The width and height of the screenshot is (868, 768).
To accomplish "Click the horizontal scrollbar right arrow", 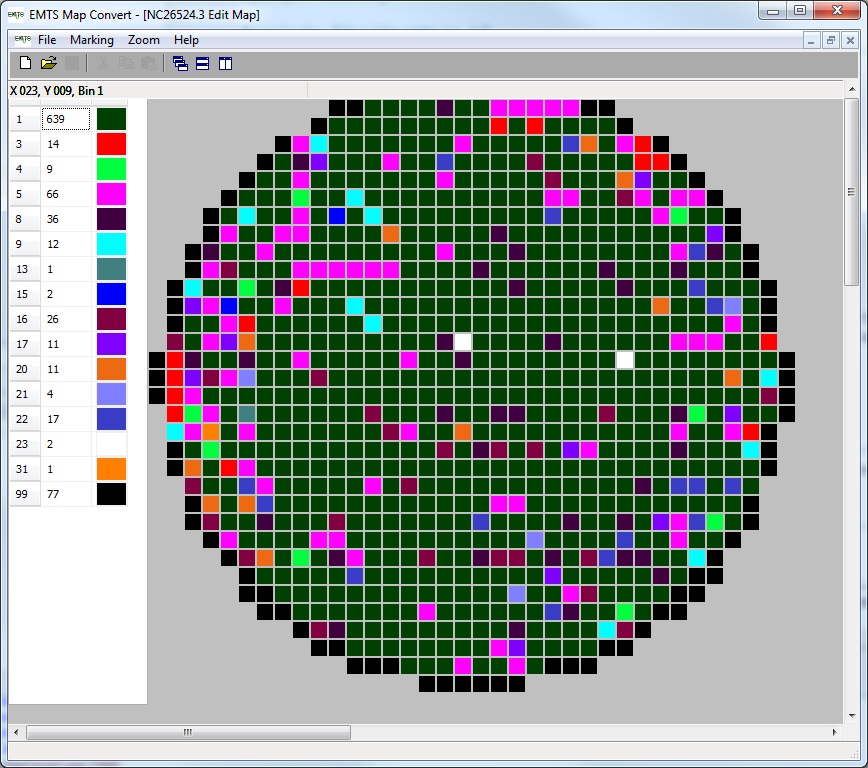I will coord(834,732).
